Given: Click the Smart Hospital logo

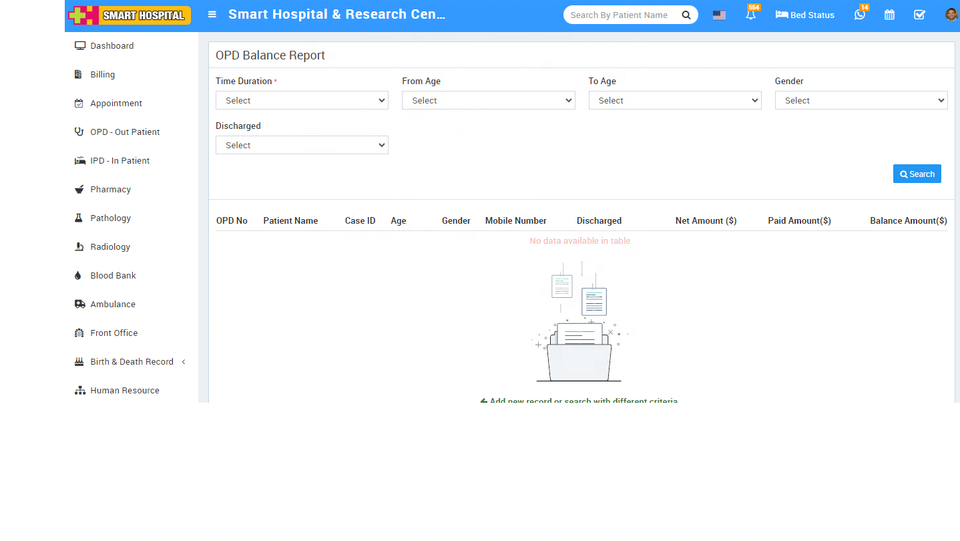Looking at the screenshot, I should [129, 15].
